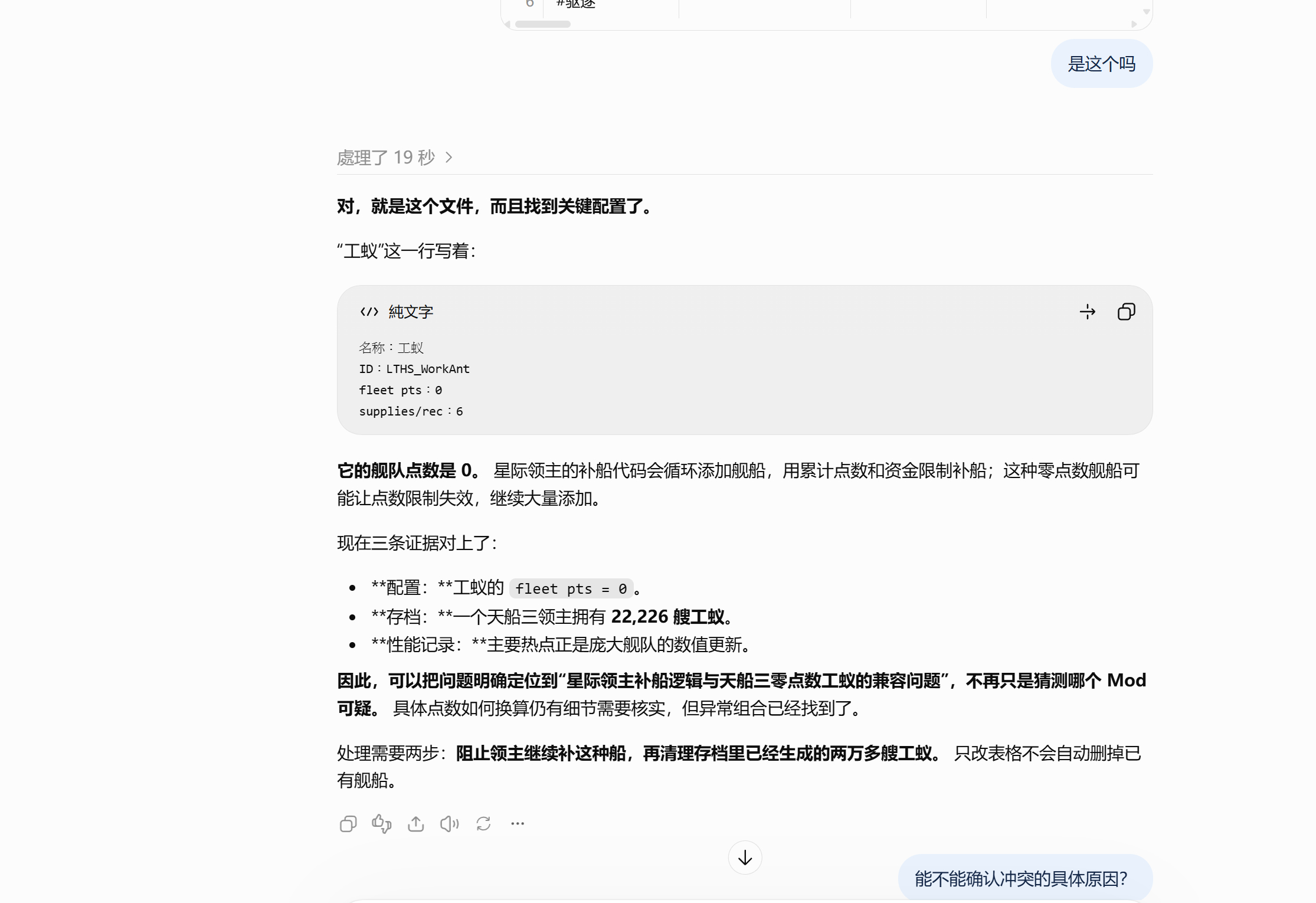Click the inline code fleet pts = 0

tap(571, 588)
